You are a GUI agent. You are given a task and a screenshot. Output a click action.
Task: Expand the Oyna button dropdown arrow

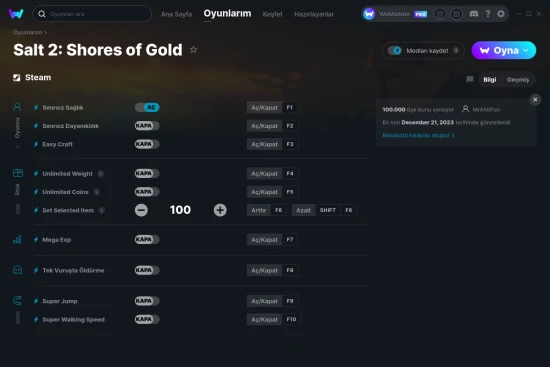526,50
